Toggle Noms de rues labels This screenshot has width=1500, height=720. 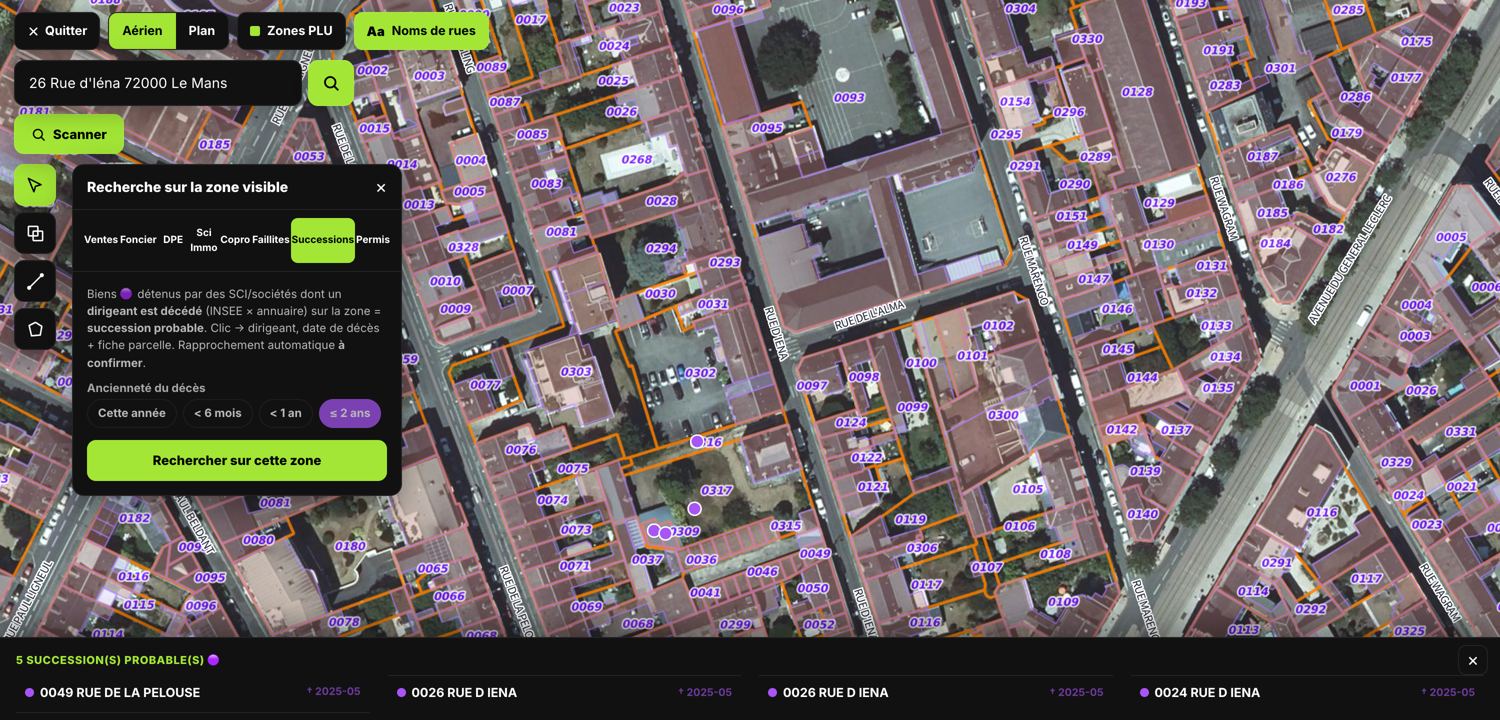[421, 31]
